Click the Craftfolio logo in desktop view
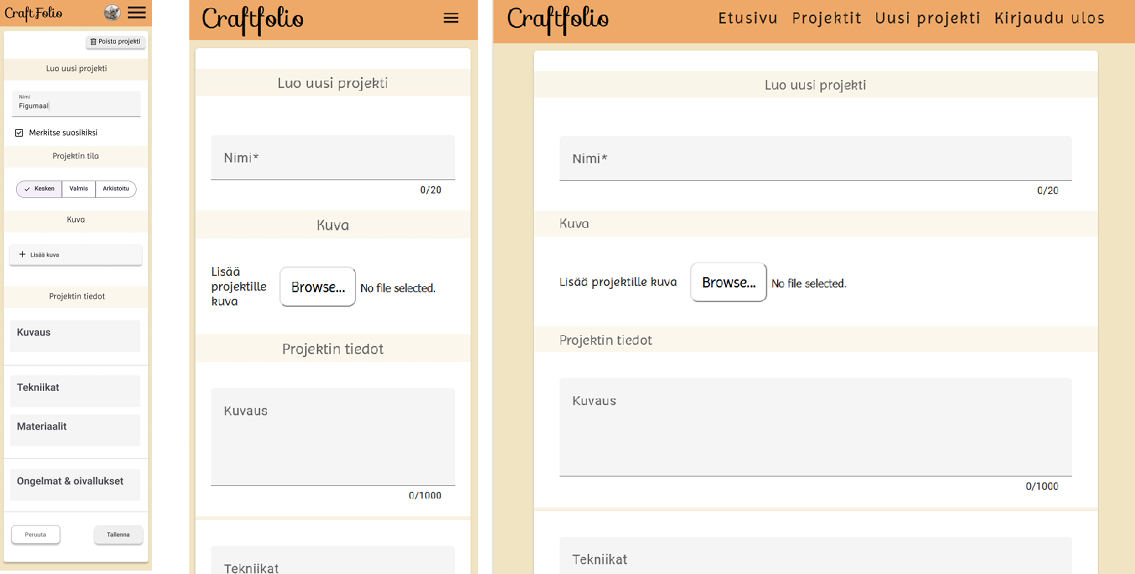Screen dimensions: 1135x574 pos(557,19)
